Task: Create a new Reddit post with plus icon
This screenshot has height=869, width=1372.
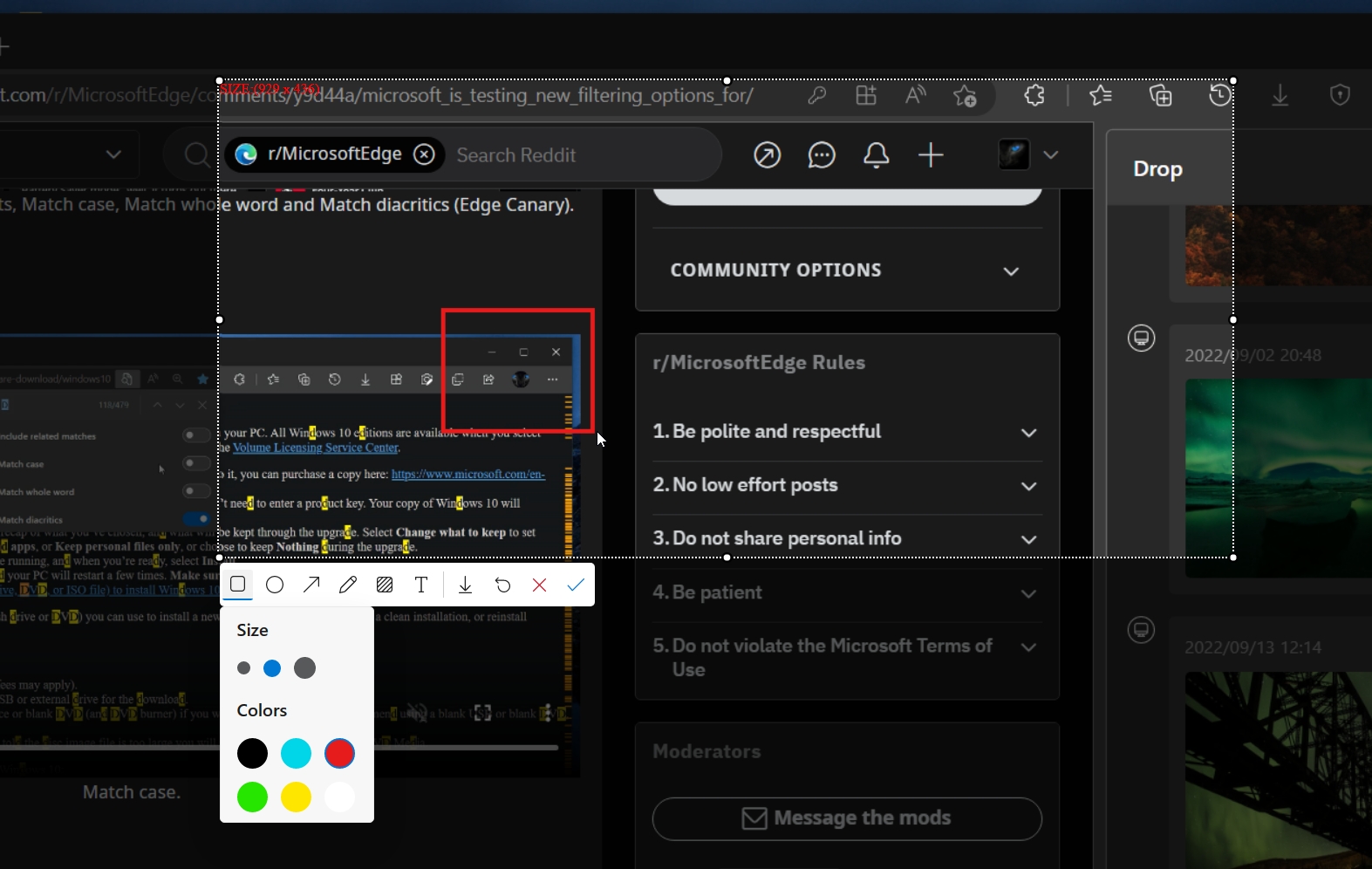Action: coord(931,155)
